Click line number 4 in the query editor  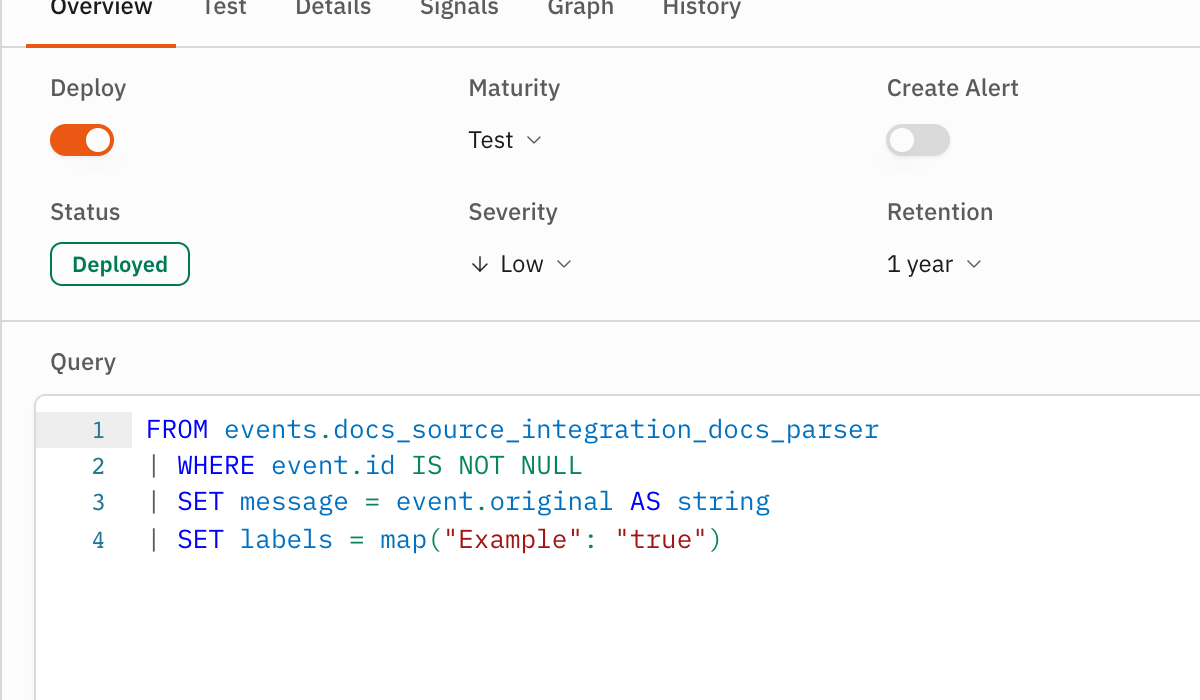click(98, 540)
